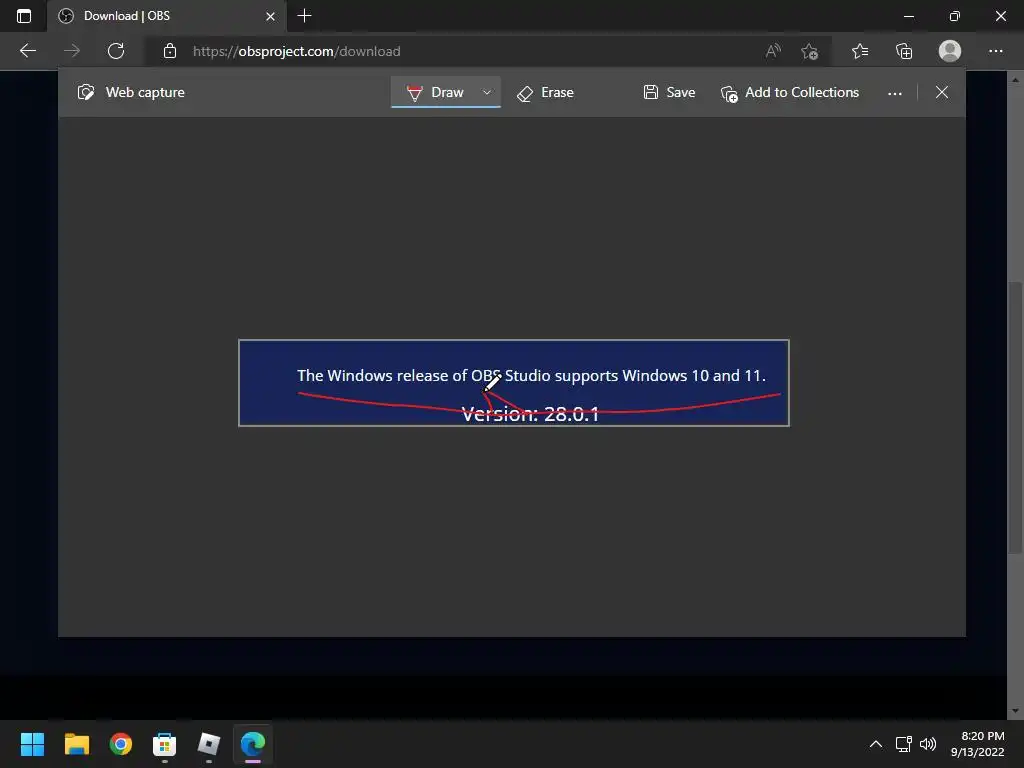Open network status tray icon

coord(904,744)
